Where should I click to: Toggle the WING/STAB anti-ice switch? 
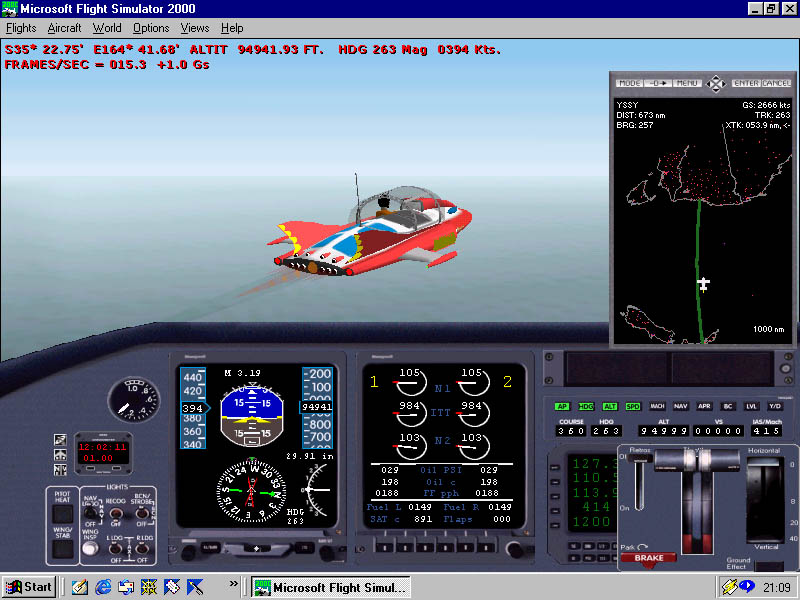point(63,549)
